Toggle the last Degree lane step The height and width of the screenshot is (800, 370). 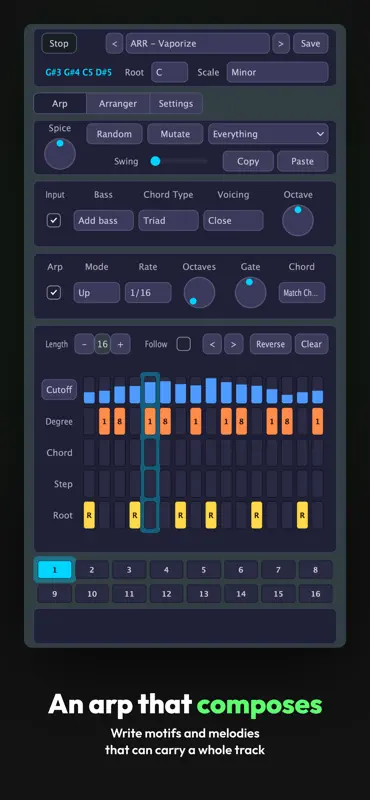click(317, 421)
